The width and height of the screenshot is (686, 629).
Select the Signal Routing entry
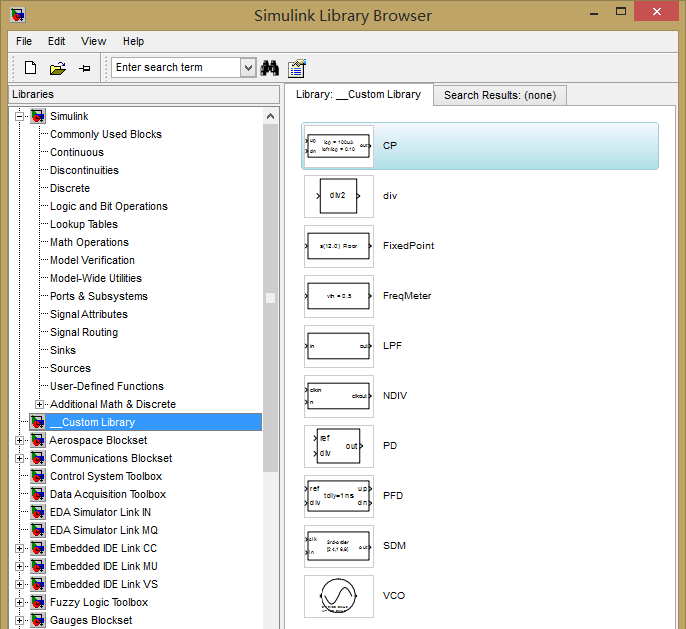84,332
